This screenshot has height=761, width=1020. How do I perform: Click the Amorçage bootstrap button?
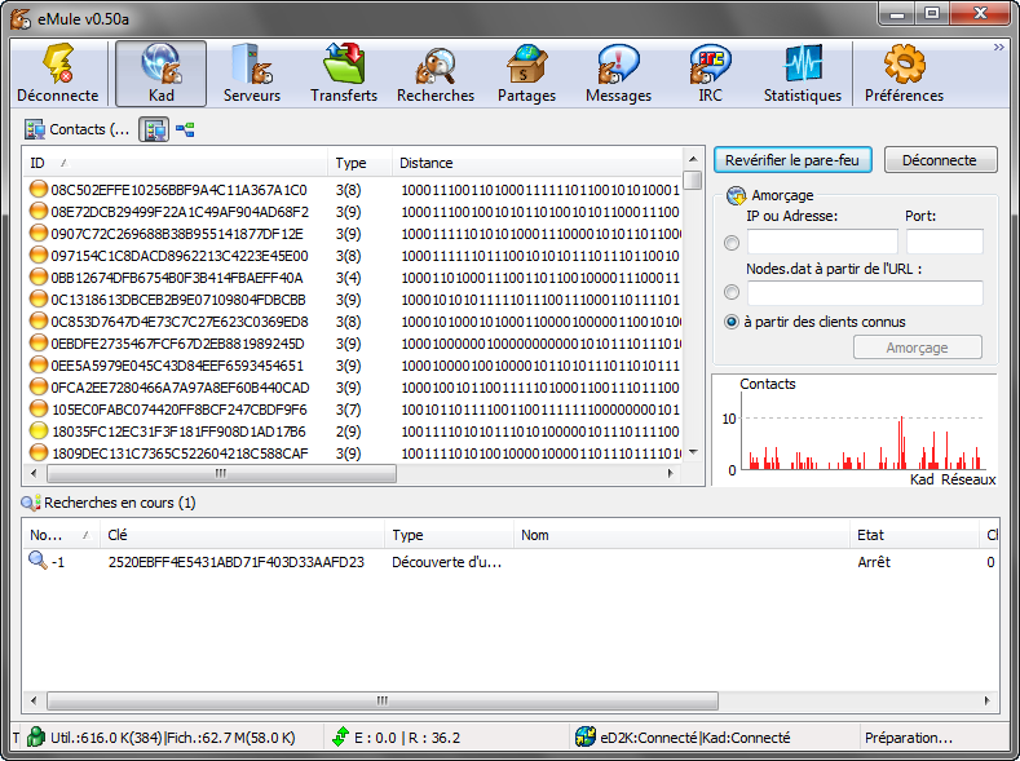coord(917,347)
